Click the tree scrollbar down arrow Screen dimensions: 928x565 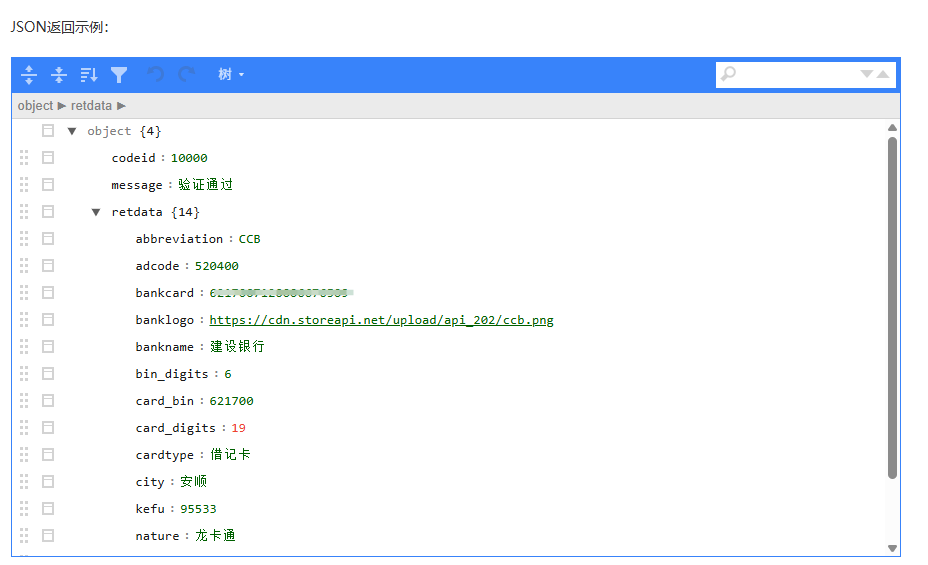point(892,548)
